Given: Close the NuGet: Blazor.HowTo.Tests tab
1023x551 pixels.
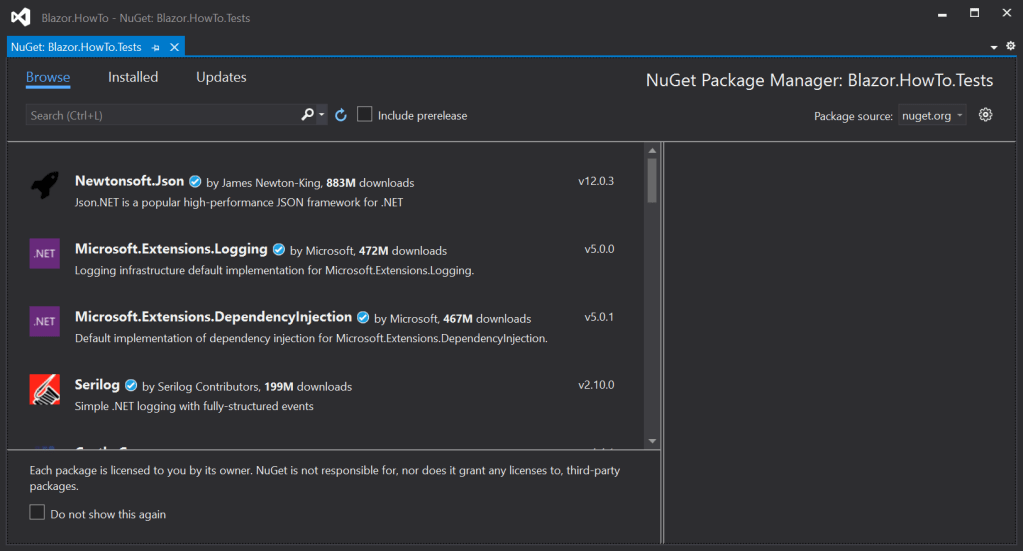Looking at the screenshot, I should (x=174, y=47).
